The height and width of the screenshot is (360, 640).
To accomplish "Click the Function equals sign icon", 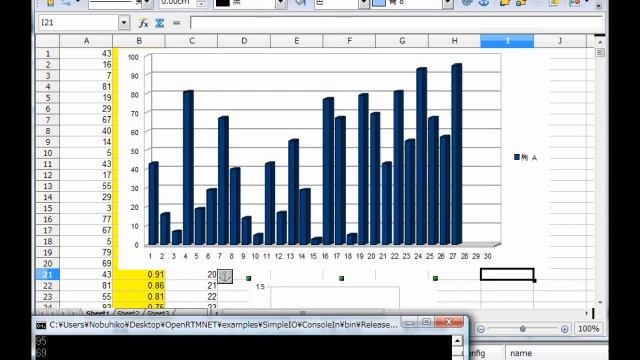I will tap(176, 23).
